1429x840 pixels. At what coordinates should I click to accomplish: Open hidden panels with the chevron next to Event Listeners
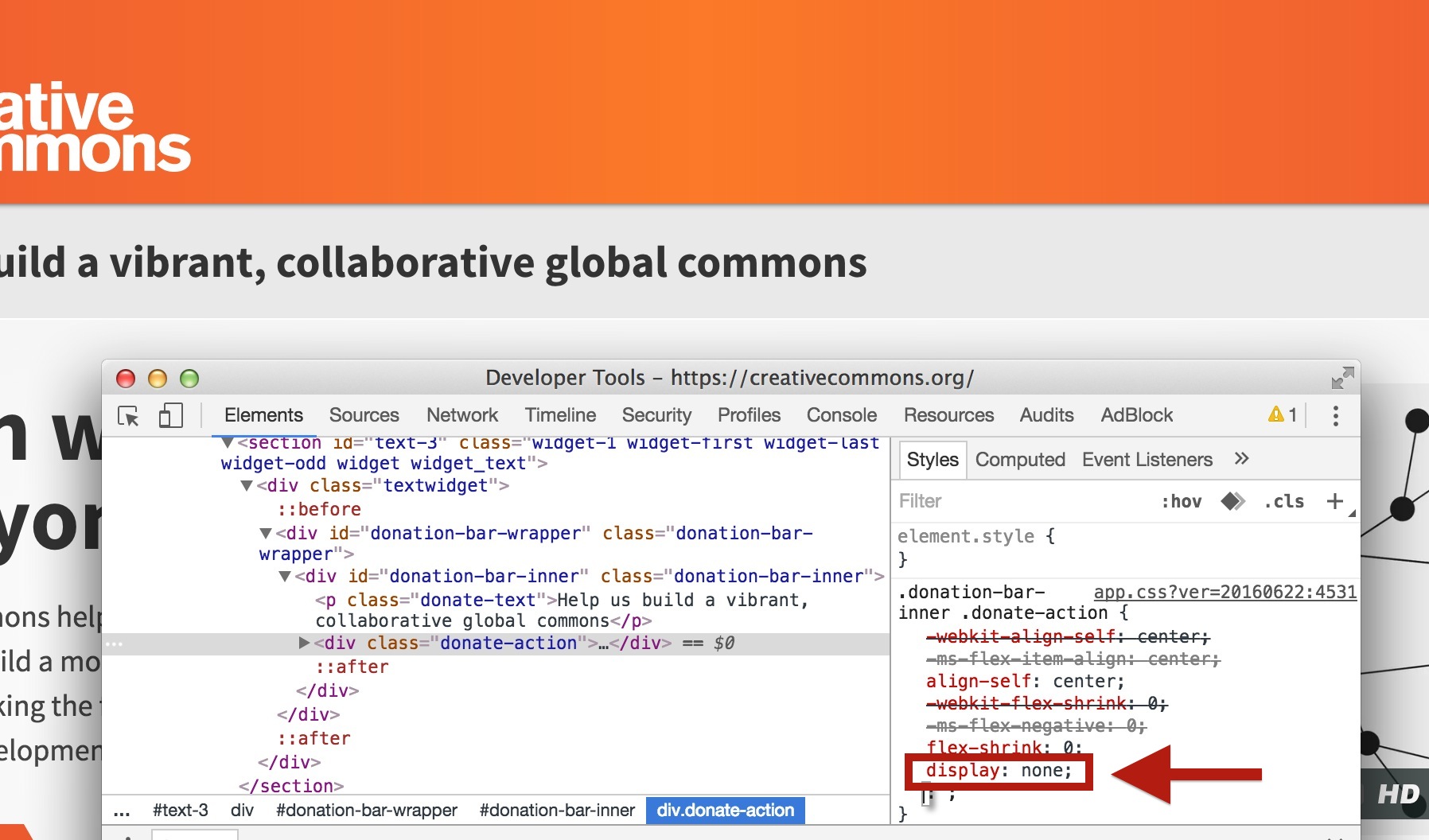(1240, 459)
